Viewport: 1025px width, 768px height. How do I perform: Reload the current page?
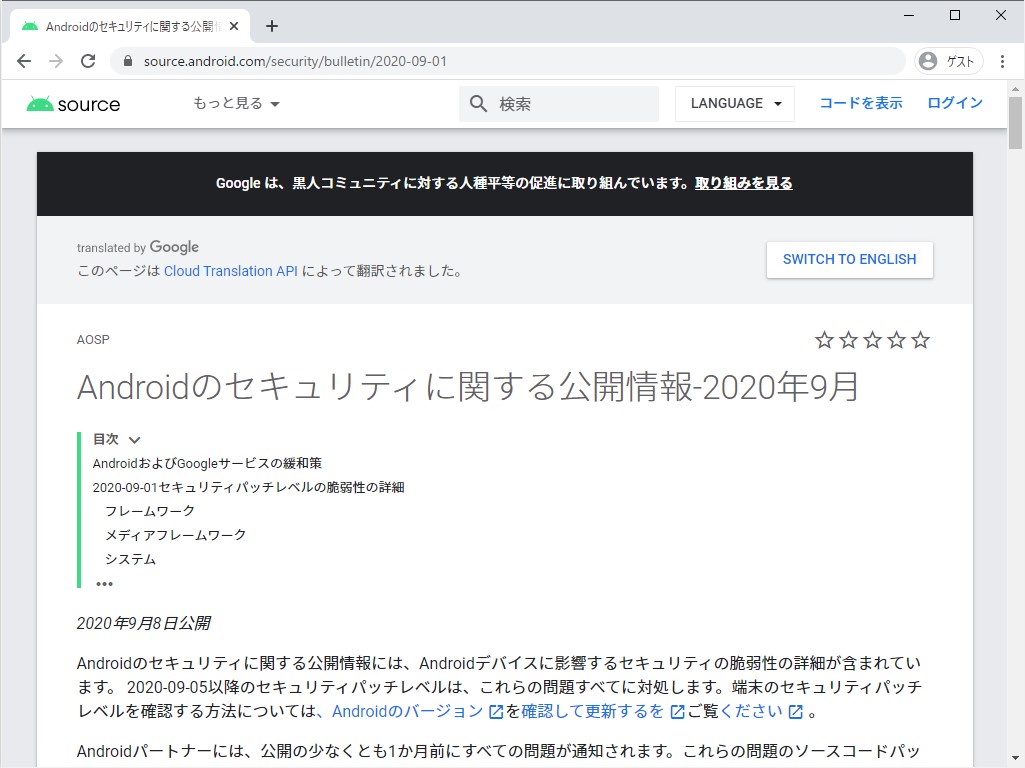pos(88,61)
